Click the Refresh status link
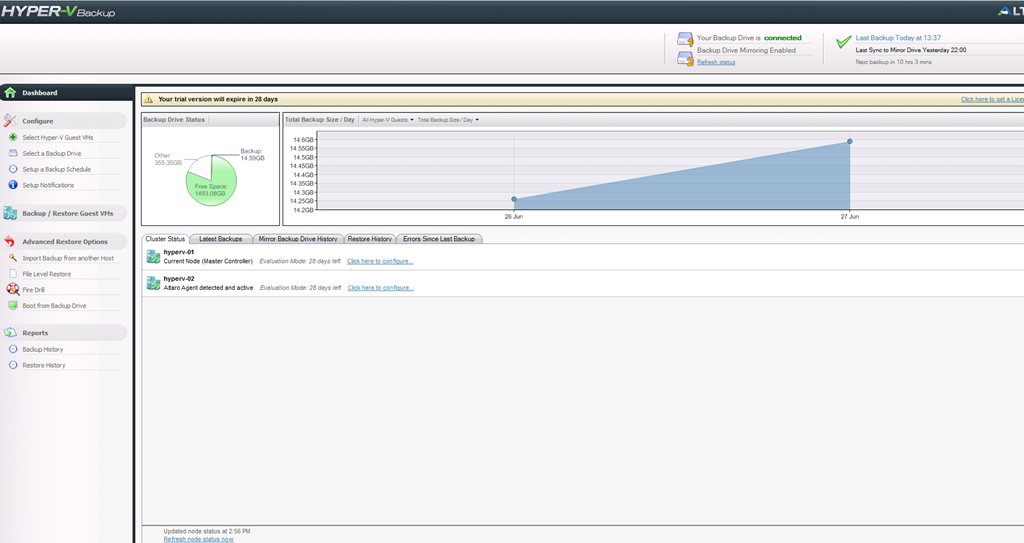 coord(716,62)
